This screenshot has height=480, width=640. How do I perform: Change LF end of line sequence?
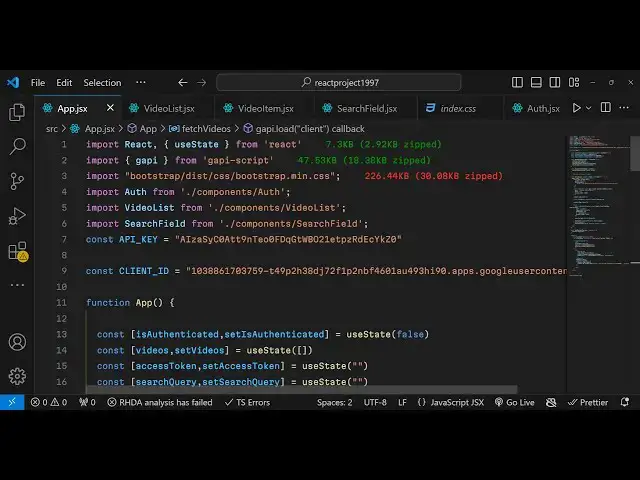(402, 402)
